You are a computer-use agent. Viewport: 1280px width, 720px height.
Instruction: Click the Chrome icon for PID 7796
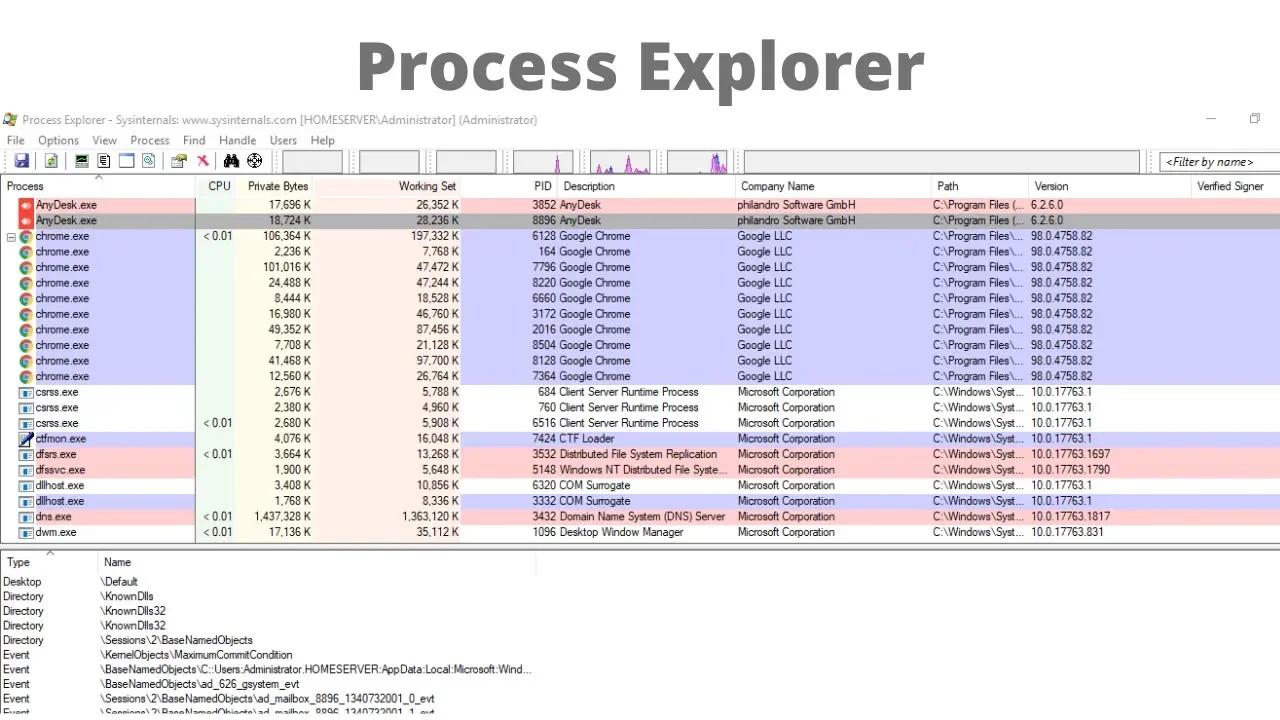tap(27, 267)
